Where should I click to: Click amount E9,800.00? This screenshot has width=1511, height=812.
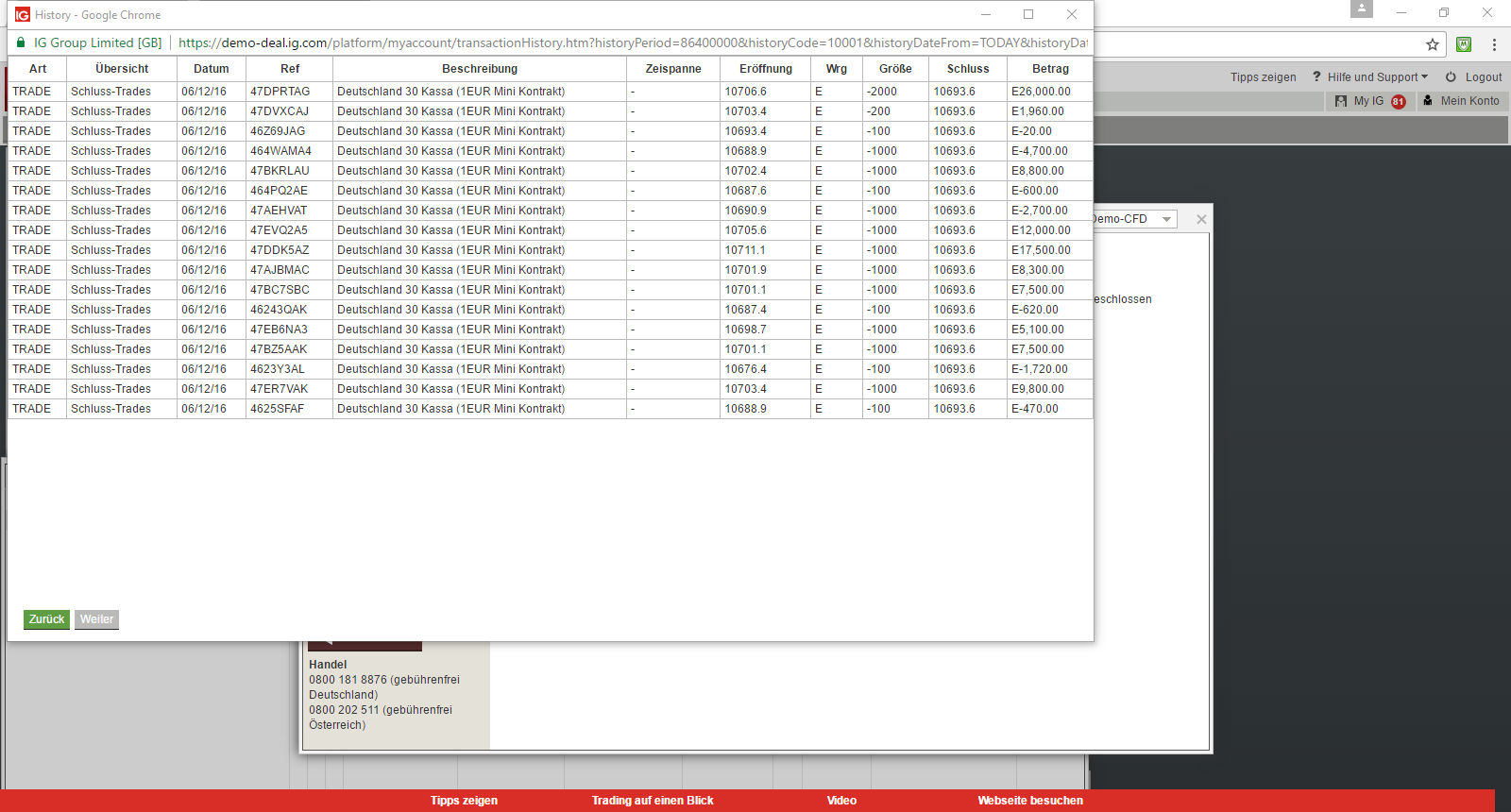tap(1038, 389)
